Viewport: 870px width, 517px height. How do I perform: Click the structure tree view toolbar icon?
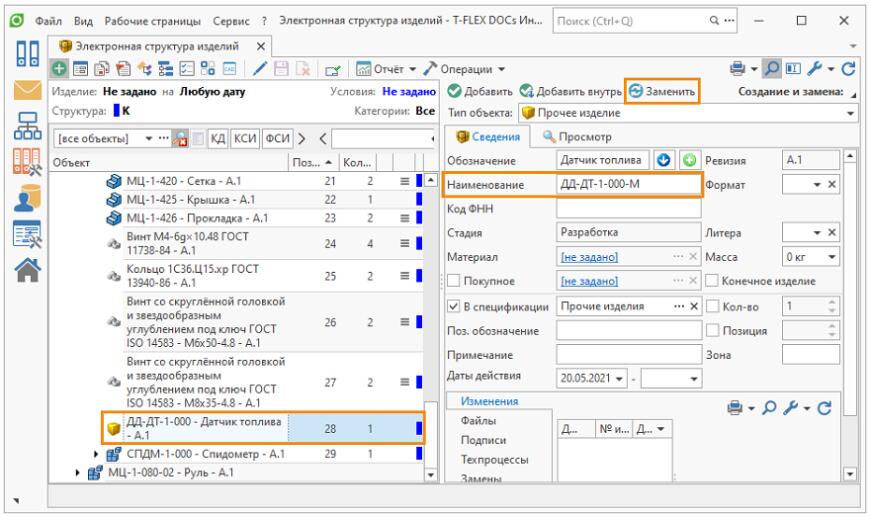165,69
